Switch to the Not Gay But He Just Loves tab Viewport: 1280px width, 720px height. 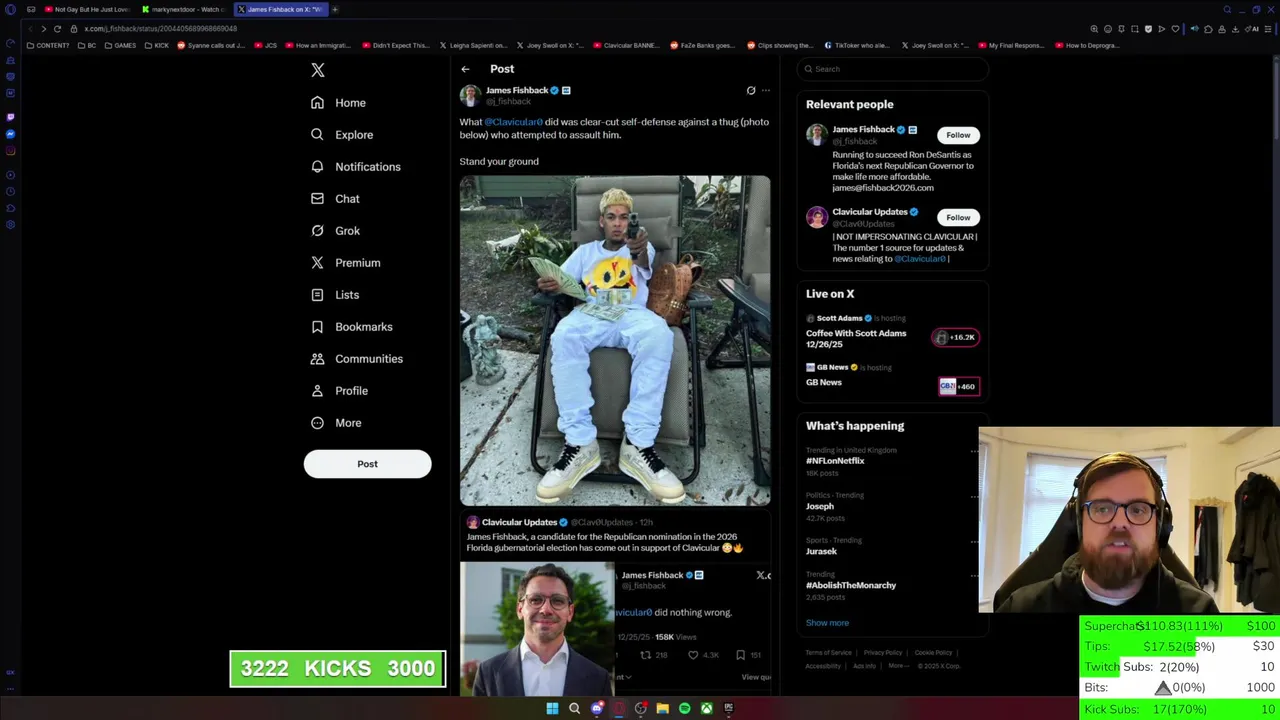point(87,9)
